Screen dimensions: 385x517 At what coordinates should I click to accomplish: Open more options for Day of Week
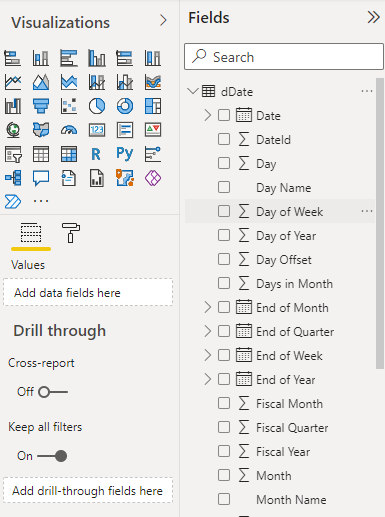pyautogui.click(x=367, y=211)
